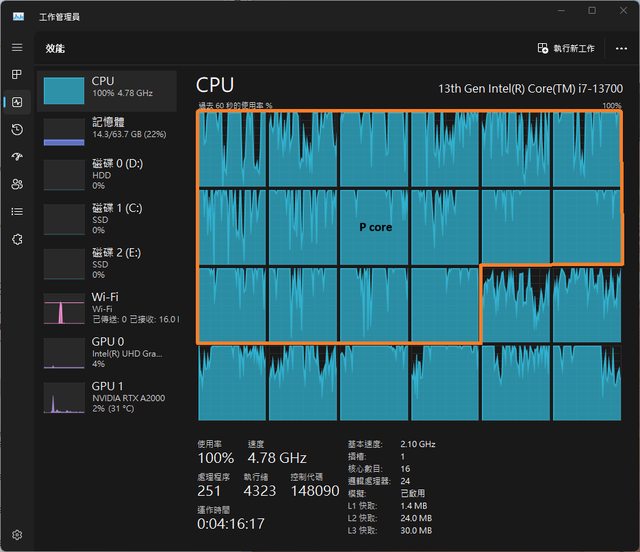Select 記憶體 in the performance list

tap(107, 129)
